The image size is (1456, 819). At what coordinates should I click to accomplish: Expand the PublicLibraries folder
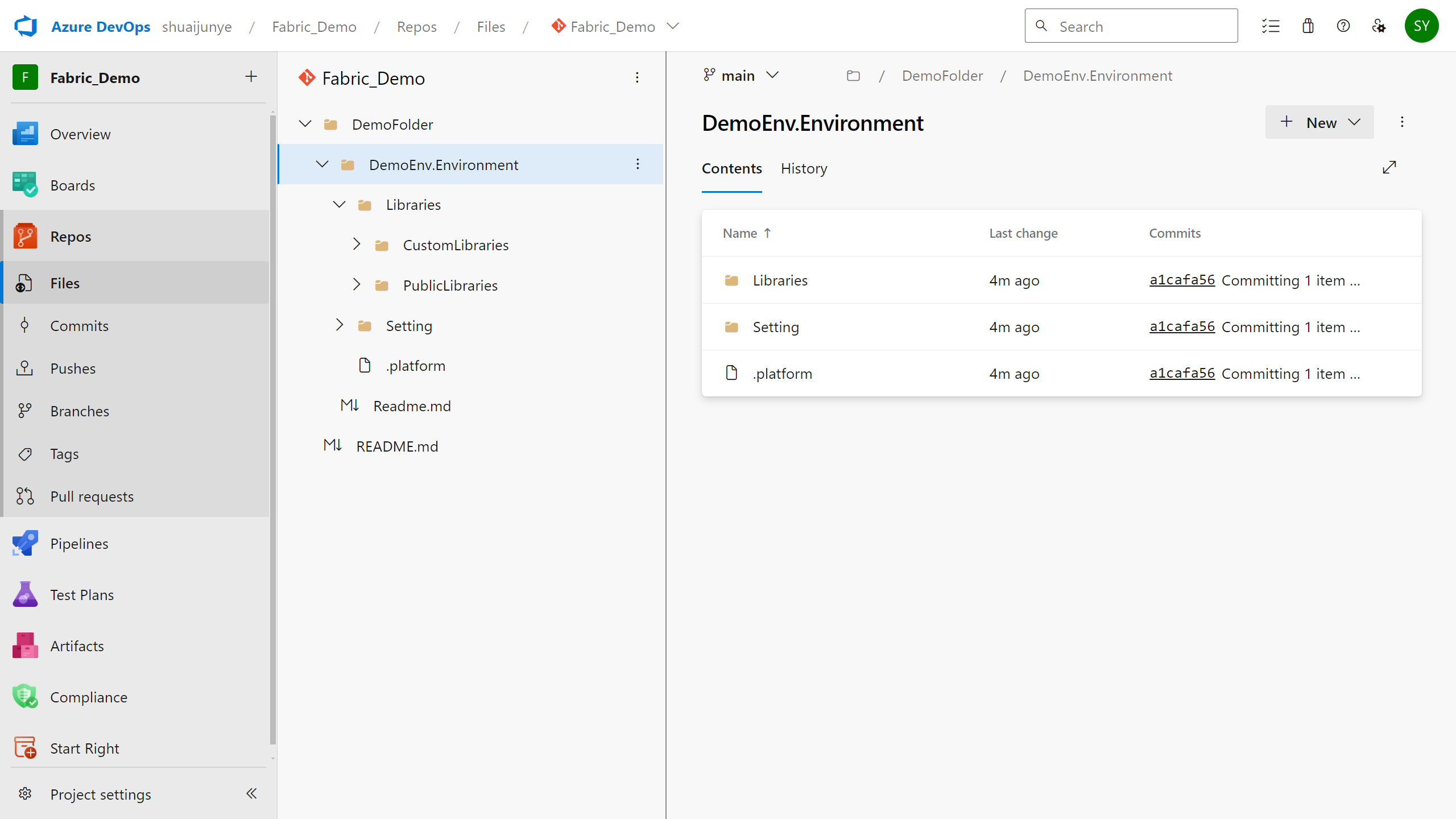pos(355,284)
